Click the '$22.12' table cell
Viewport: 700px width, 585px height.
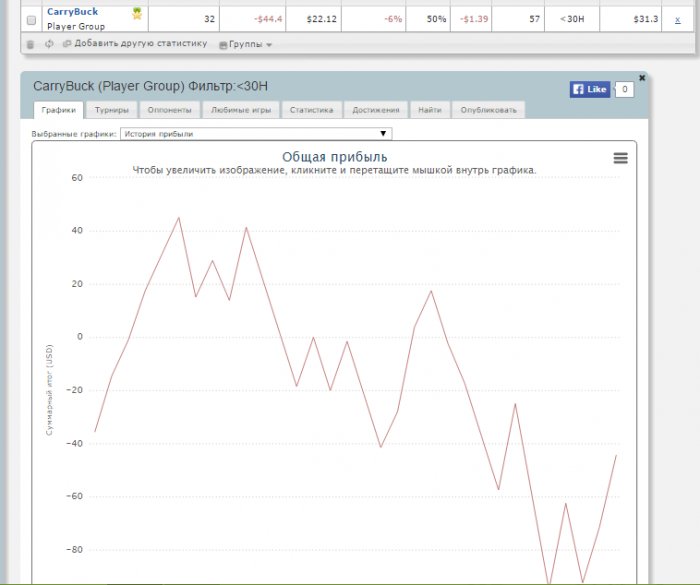coord(313,19)
